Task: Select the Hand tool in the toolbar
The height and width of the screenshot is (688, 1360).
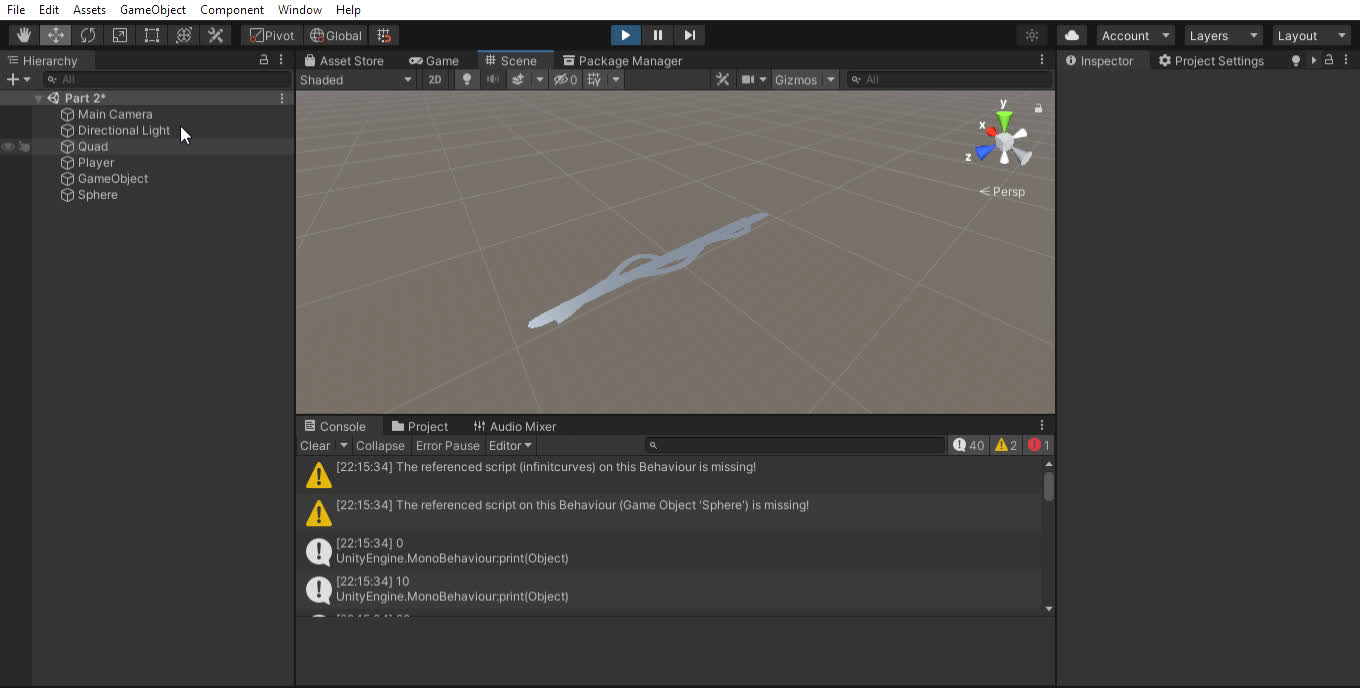Action: pos(24,35)
